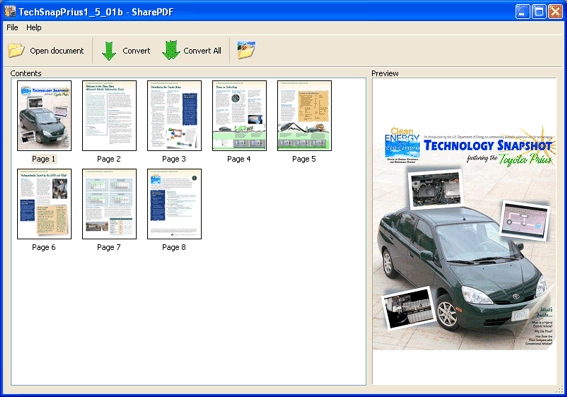The width and height of the screenshot is (567, 397).
Task: Click the Convert text label
Action: [x=136, y=51]
